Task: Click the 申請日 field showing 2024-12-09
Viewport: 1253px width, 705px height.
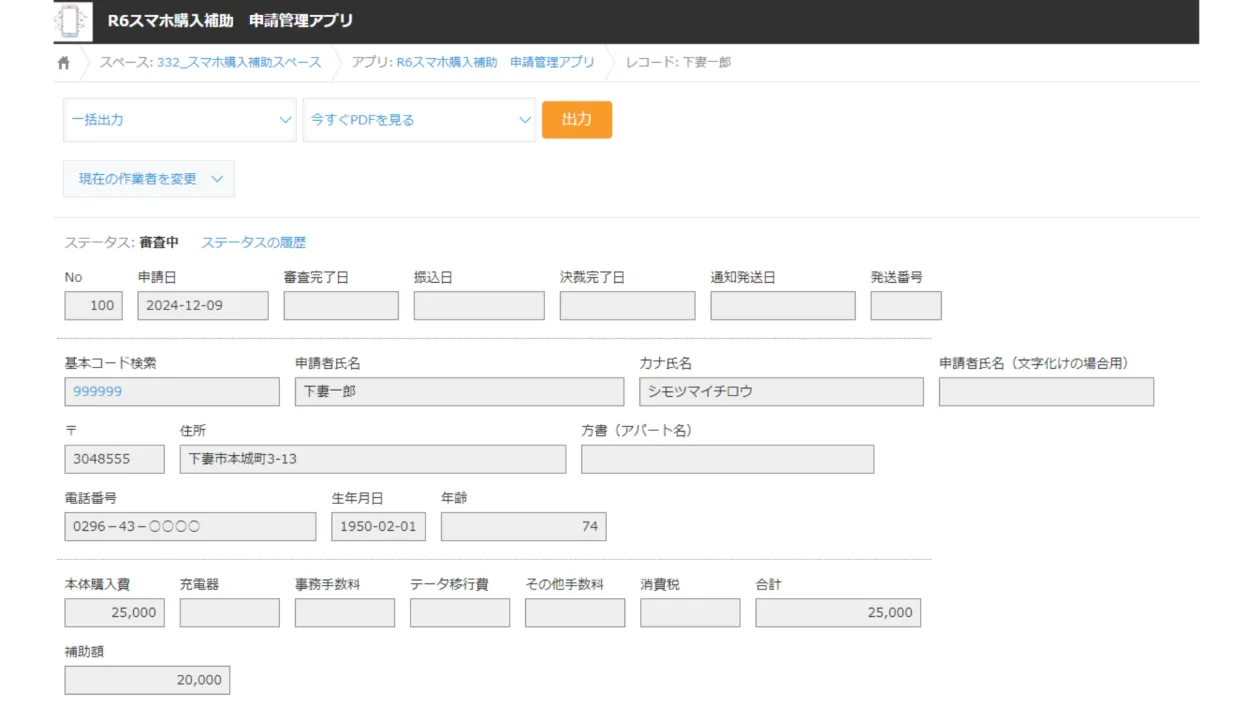Action: tap(202, 306)
